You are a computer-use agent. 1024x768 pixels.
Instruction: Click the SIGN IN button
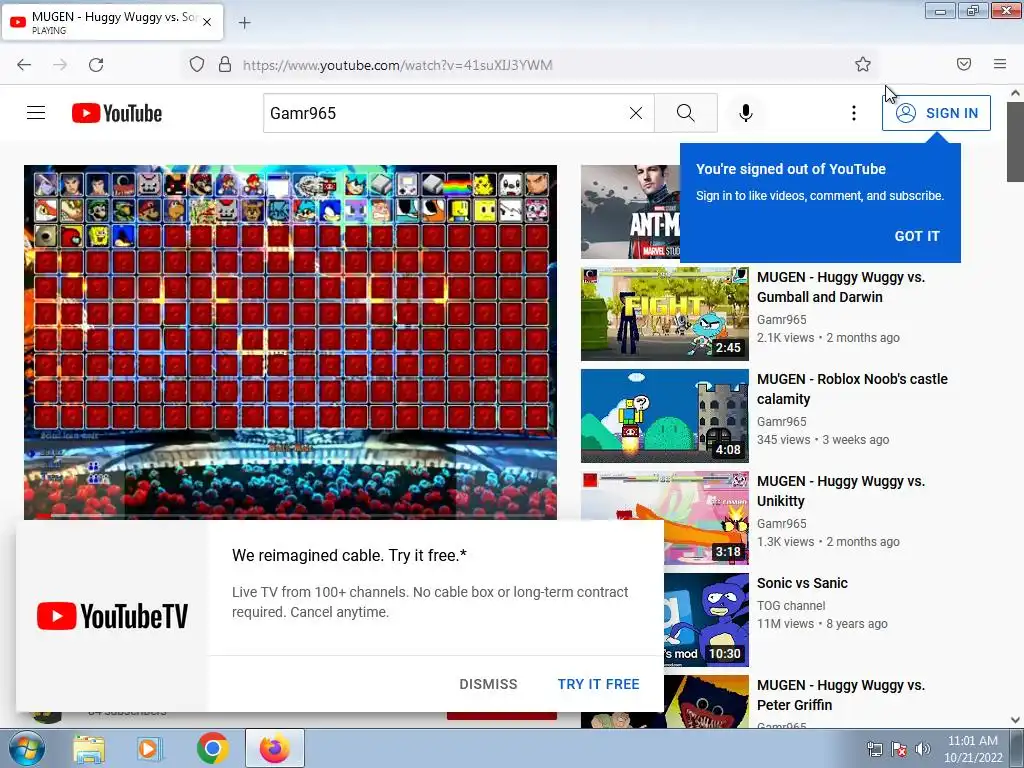(936, 113)
